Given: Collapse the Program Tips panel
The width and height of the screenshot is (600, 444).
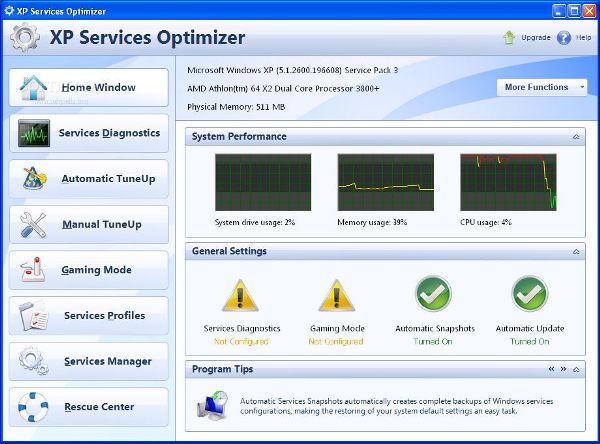Looking at the screenshot, I should (x=576, y=369).
